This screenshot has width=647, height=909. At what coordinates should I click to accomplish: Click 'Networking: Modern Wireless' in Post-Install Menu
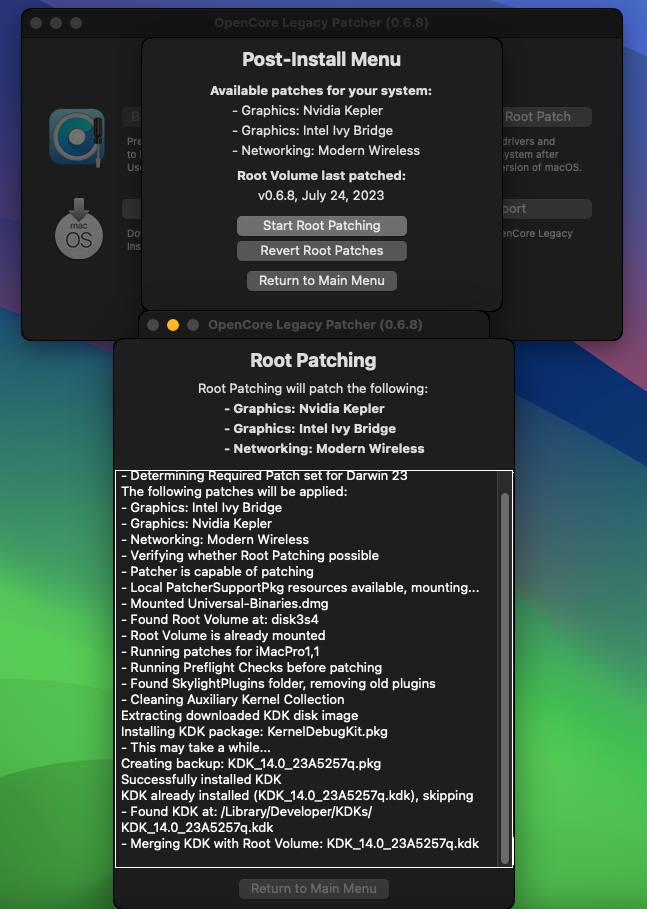pos(326,150)
